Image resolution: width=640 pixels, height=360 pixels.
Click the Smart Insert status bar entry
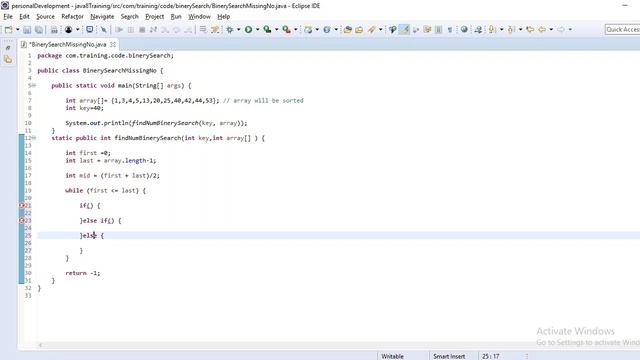[449, 356]
